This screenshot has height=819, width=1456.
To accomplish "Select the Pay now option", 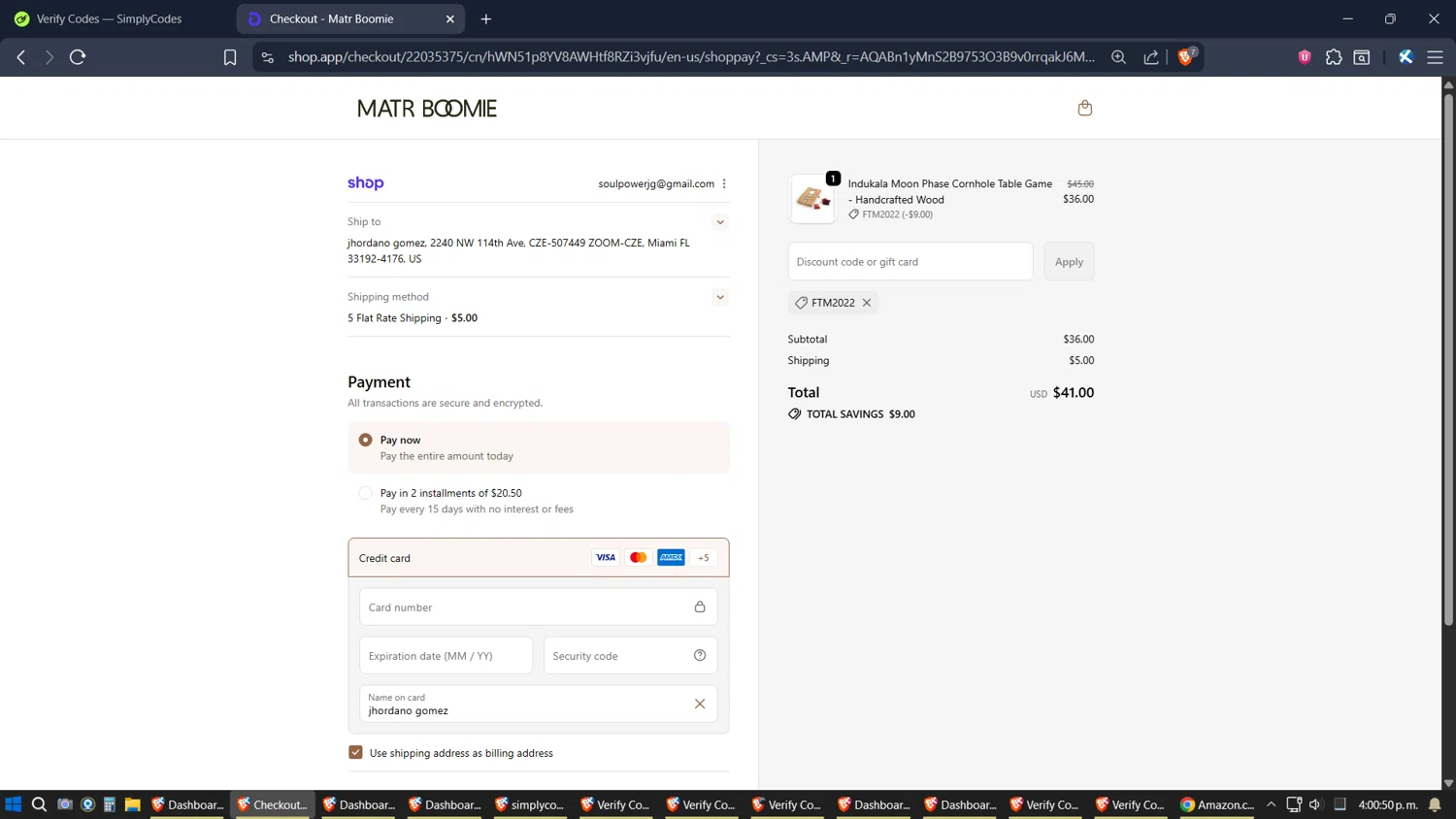I will point(366,440).
